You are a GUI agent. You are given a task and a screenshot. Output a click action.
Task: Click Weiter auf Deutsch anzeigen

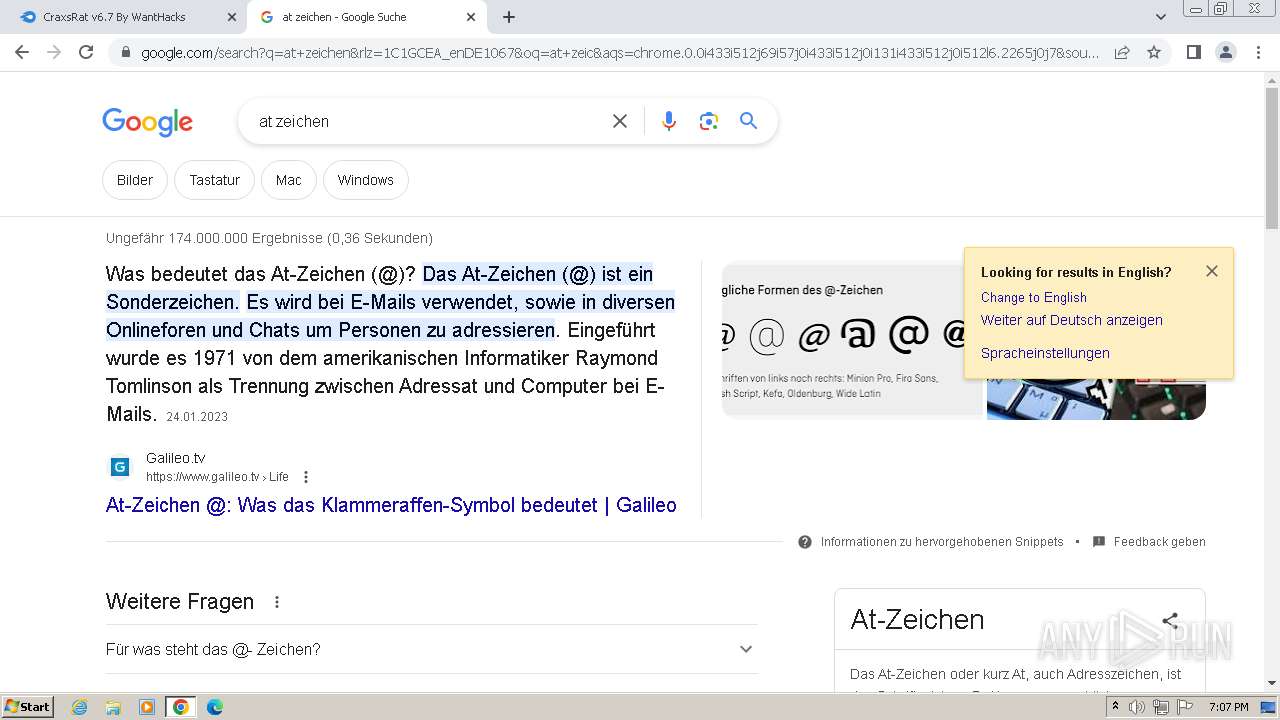pos(1071,320)
